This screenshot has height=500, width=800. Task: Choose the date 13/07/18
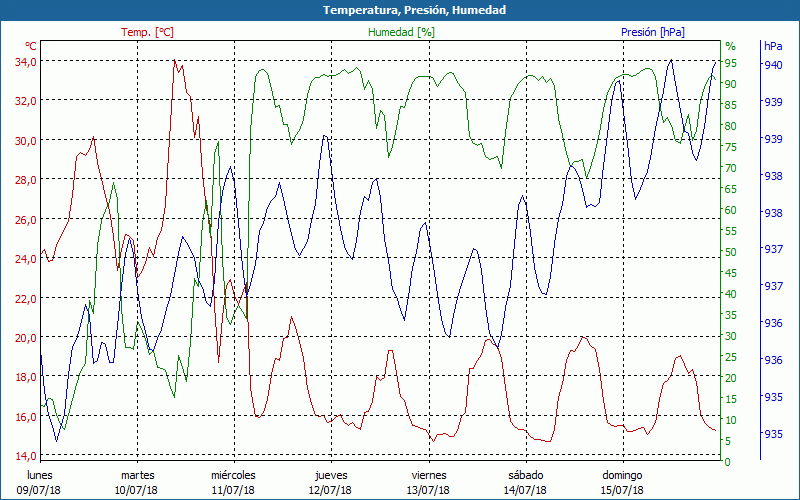coord(428,491)
